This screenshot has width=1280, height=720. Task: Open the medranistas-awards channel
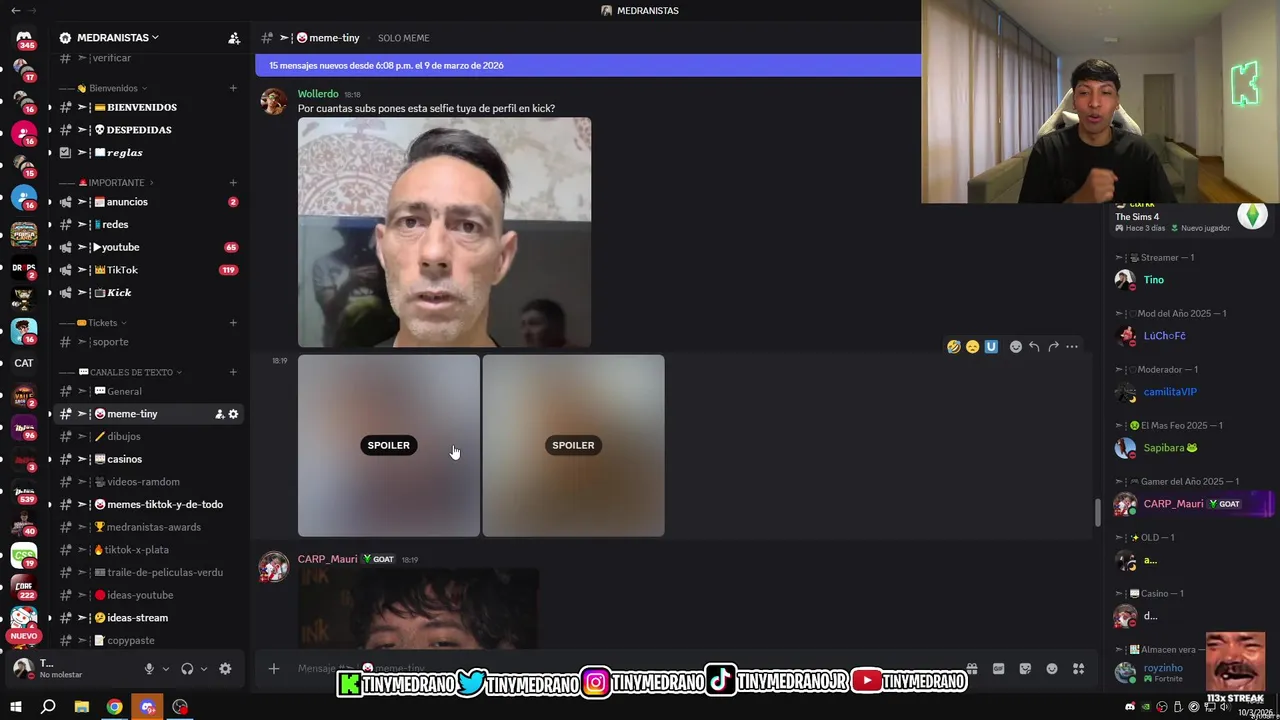[148, 527]
